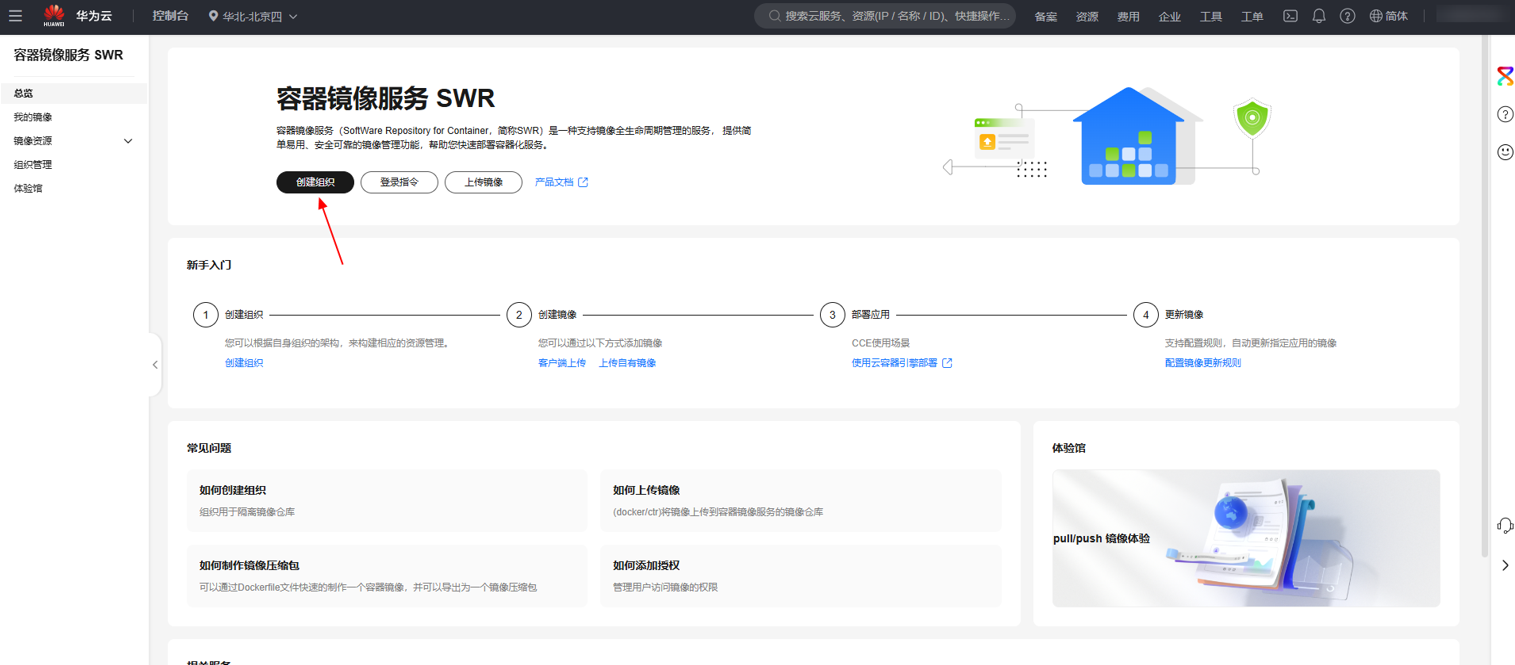Image resolution: width=1515 pixels, height=665 pixels.
Task: Click the Huawei Cloud logo
Action: (x=77, y=16)
